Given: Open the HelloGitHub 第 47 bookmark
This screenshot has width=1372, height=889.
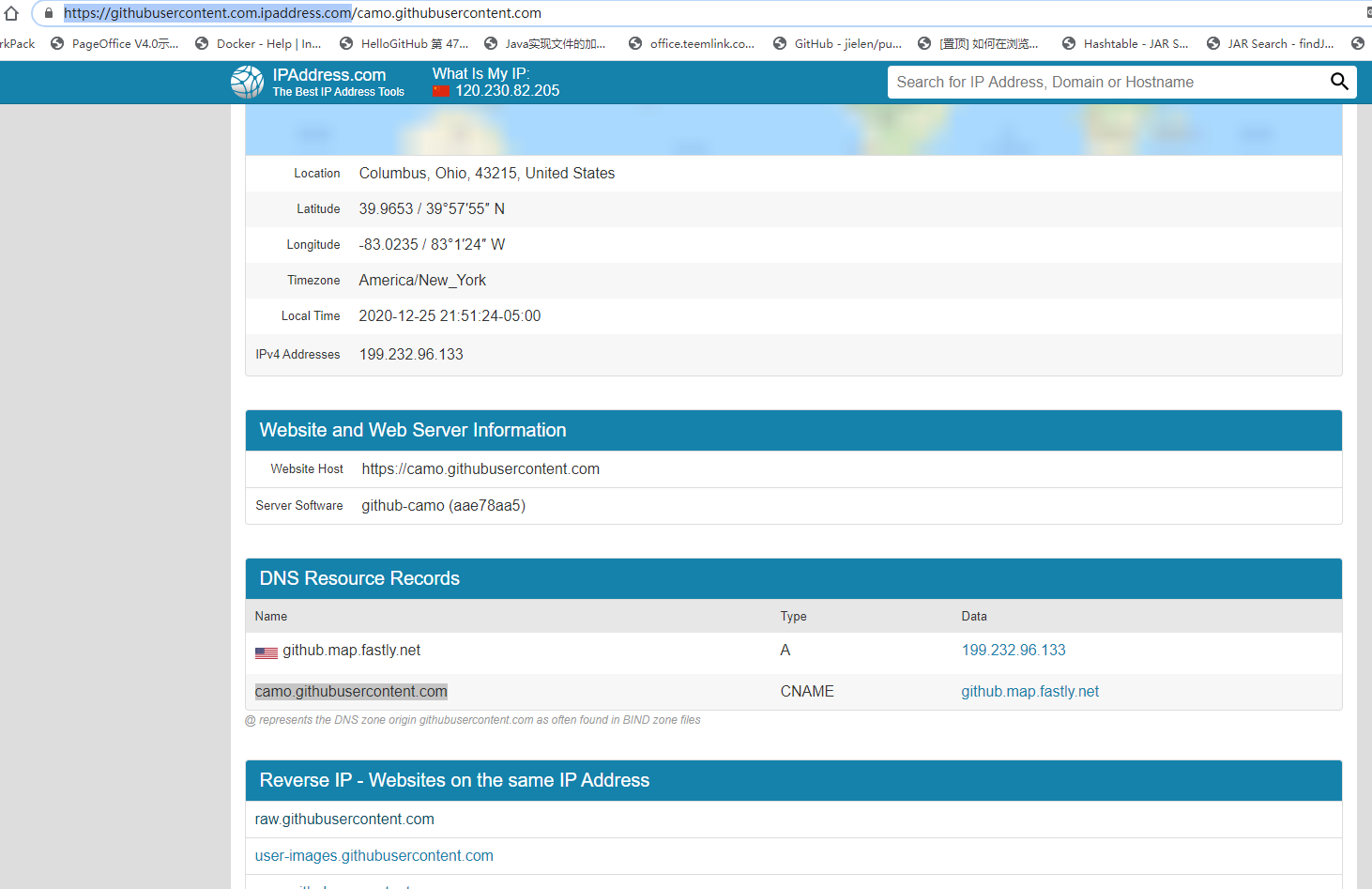Looking at the screenshot, I should [x=404, y=43].
